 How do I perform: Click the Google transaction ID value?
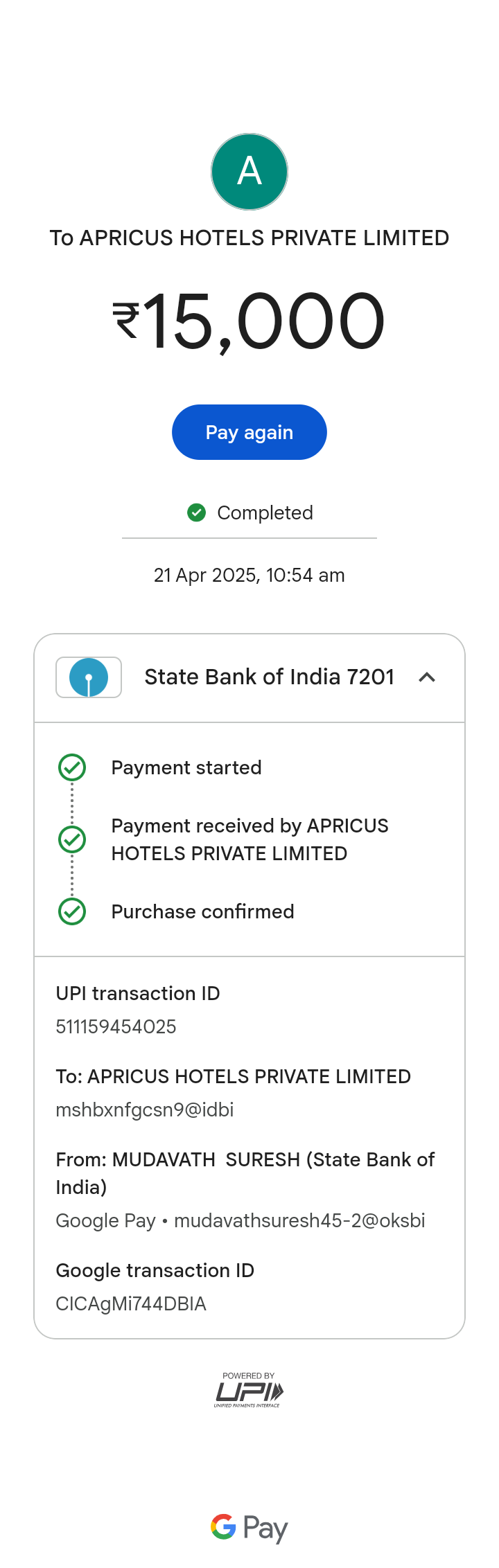click(131, 1303)
